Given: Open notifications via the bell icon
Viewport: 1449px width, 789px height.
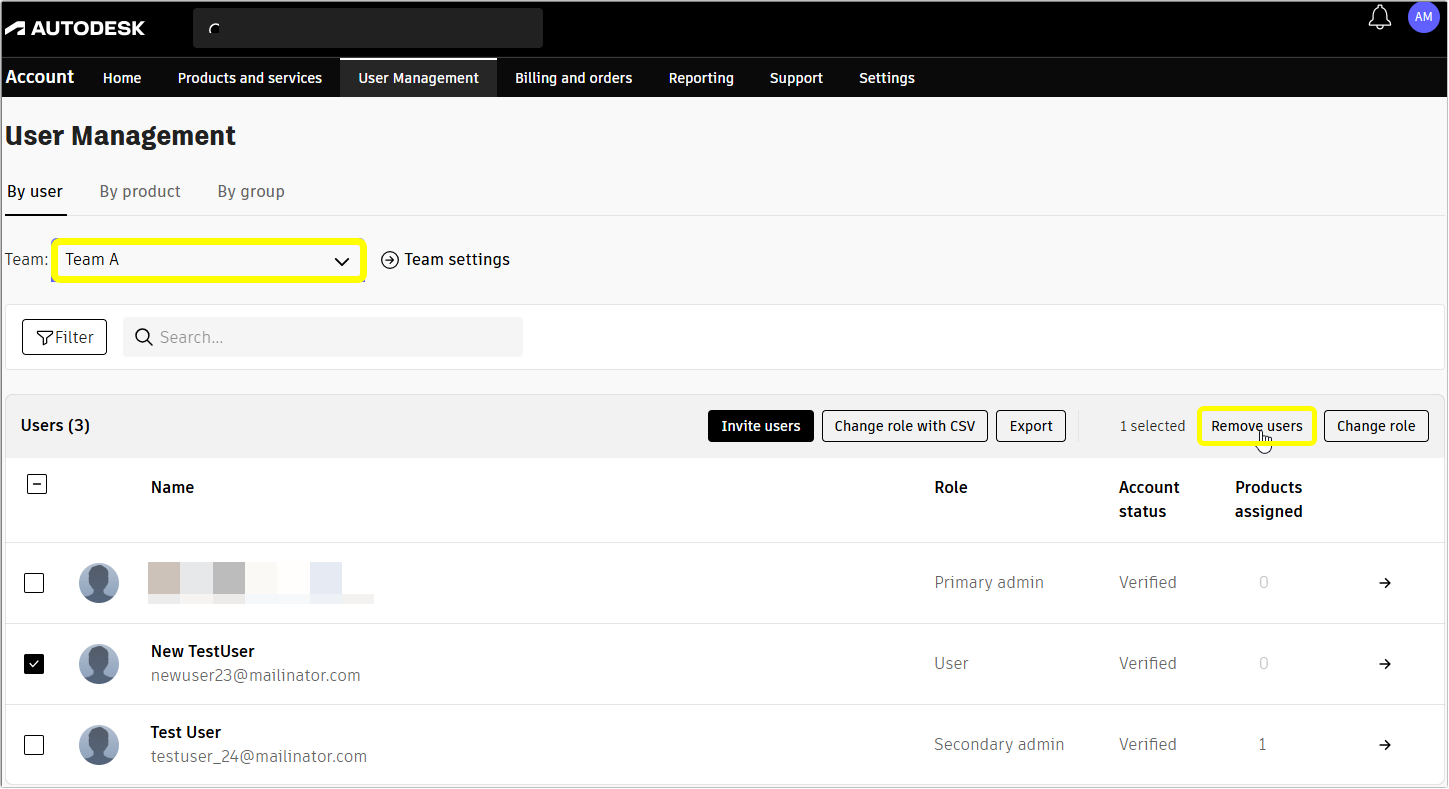Looking at the screenshot, I should click(1379, 17).
